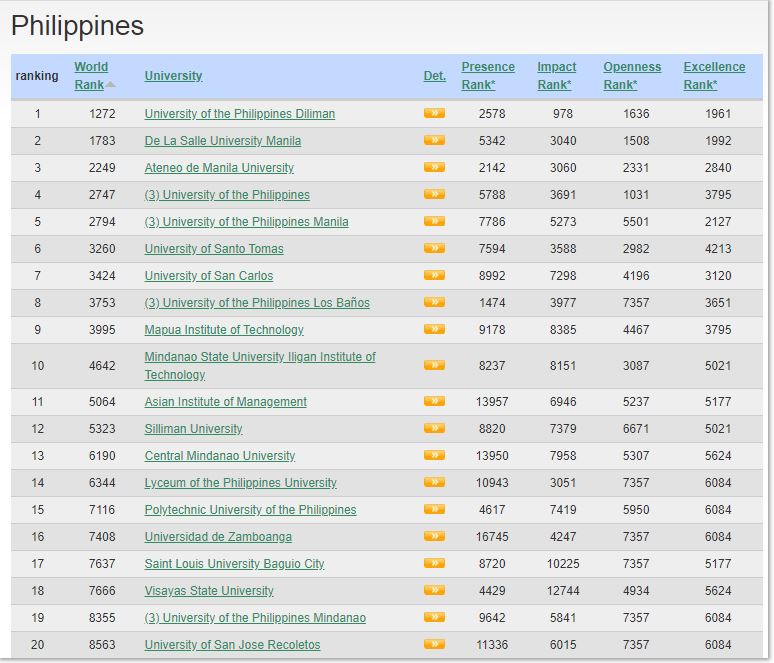Image resolution: width=774 pixels, height=663 pixels.
Task: Select world rank value 1272
Action: click(x=102, y=114)
